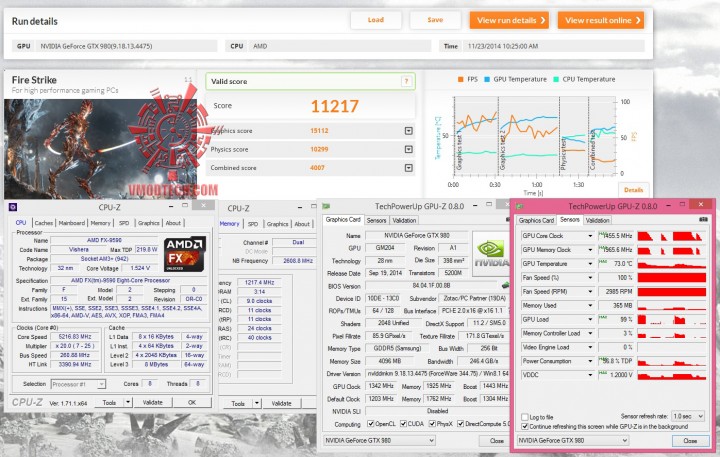720x457 pixels.
Task: Click the Fire Strike preview image
Action: 101,148
